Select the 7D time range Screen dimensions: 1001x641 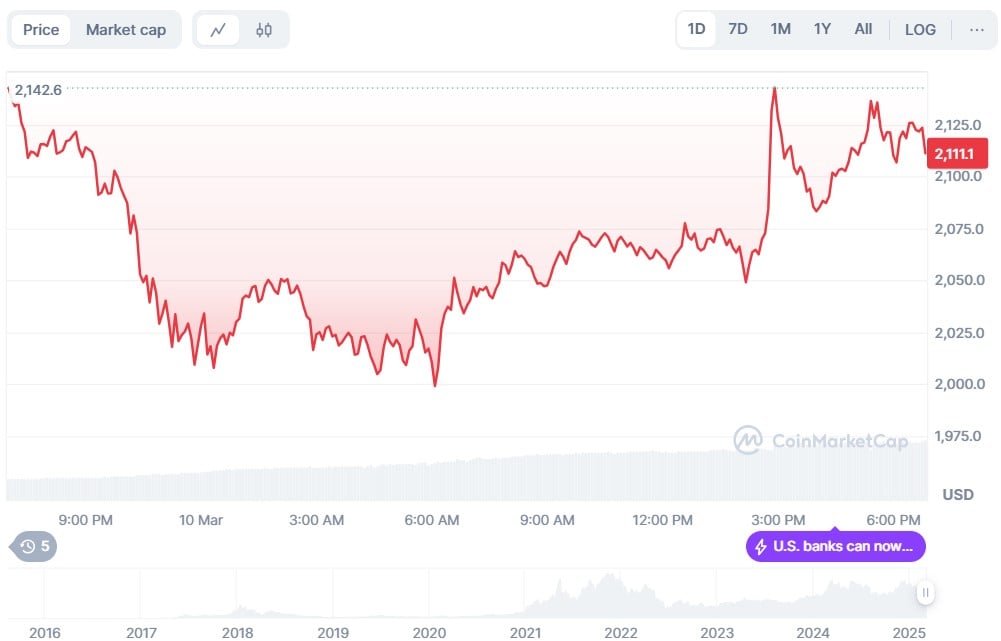[x=738, y=29]
